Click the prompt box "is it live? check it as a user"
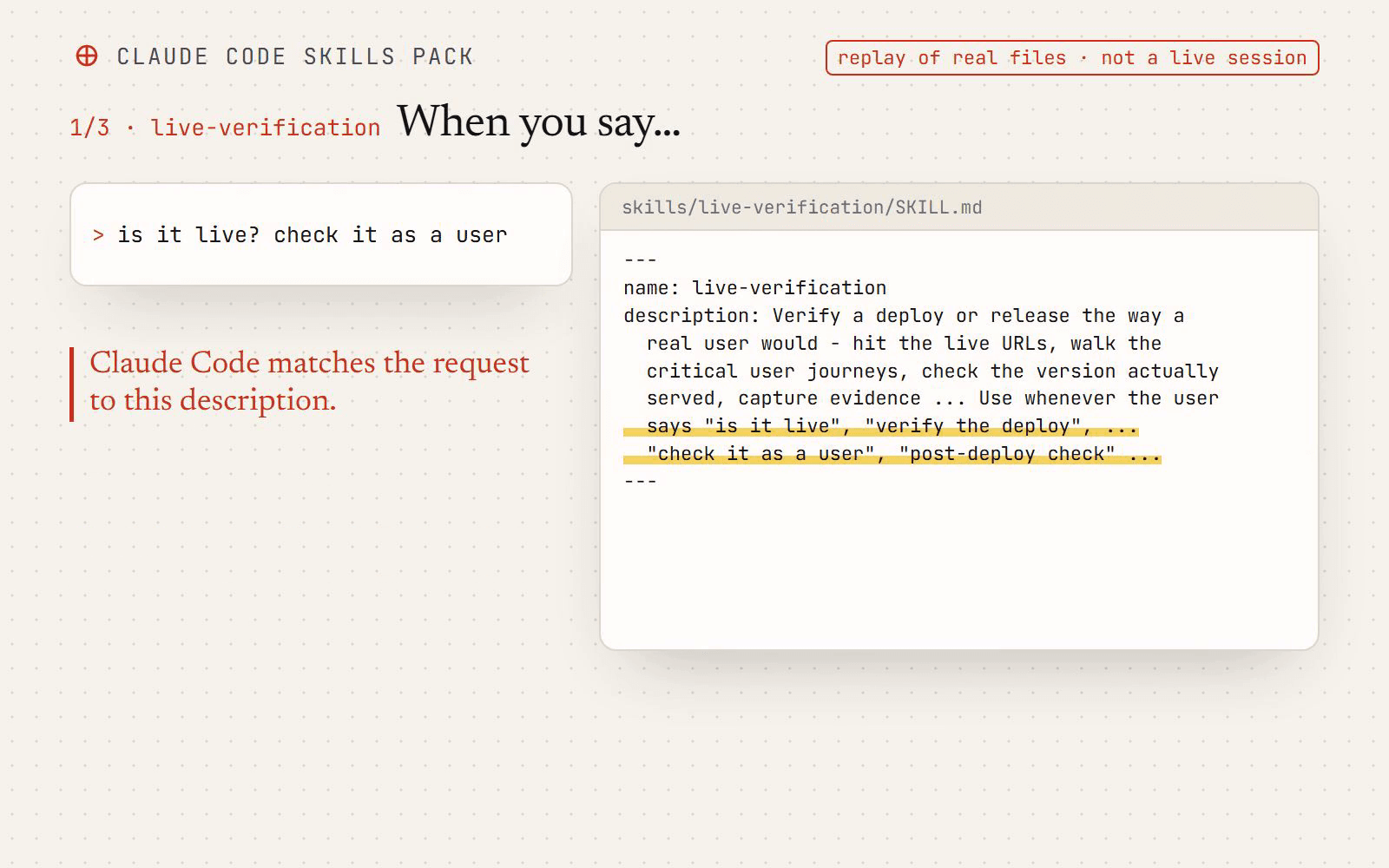This screenshot has height=868, width=1389. tap(321, 234)
